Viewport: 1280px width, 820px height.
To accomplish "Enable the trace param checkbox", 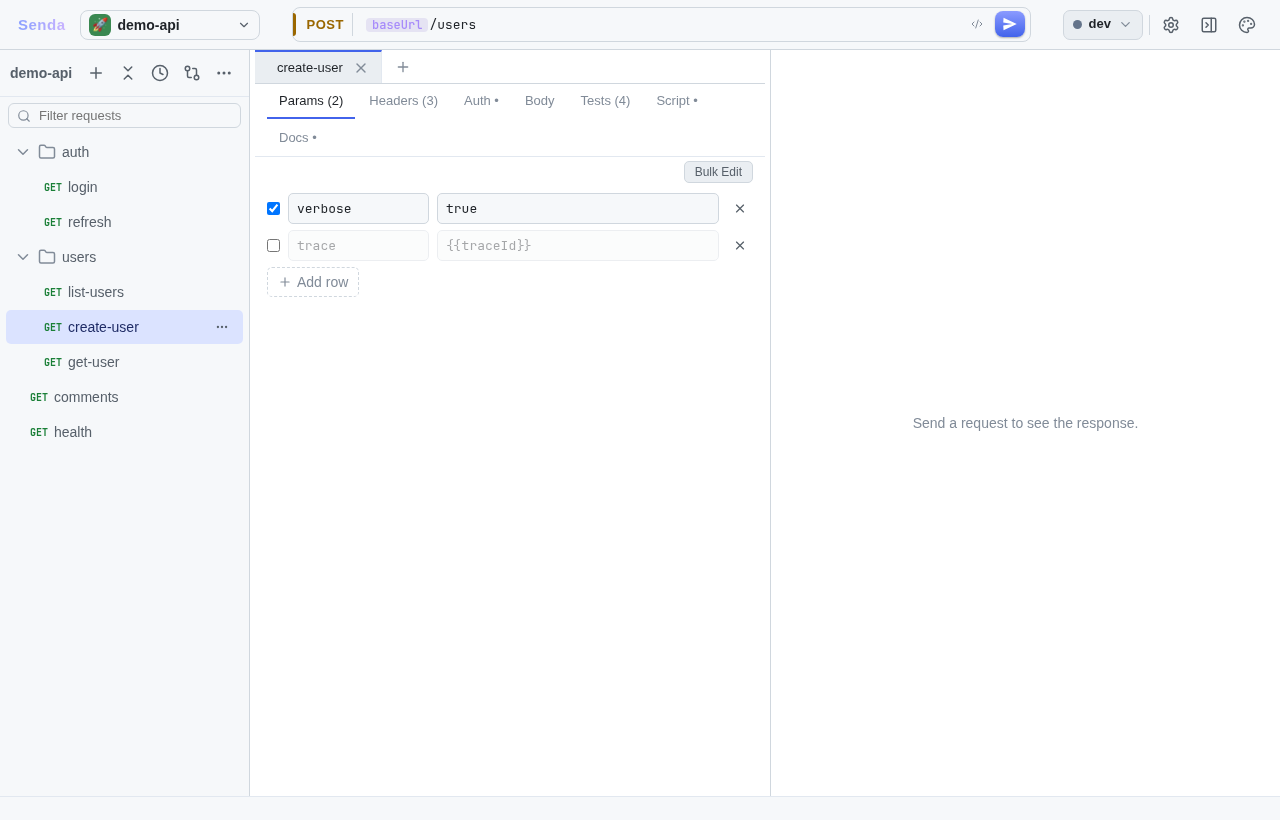I will pos(273,246).
